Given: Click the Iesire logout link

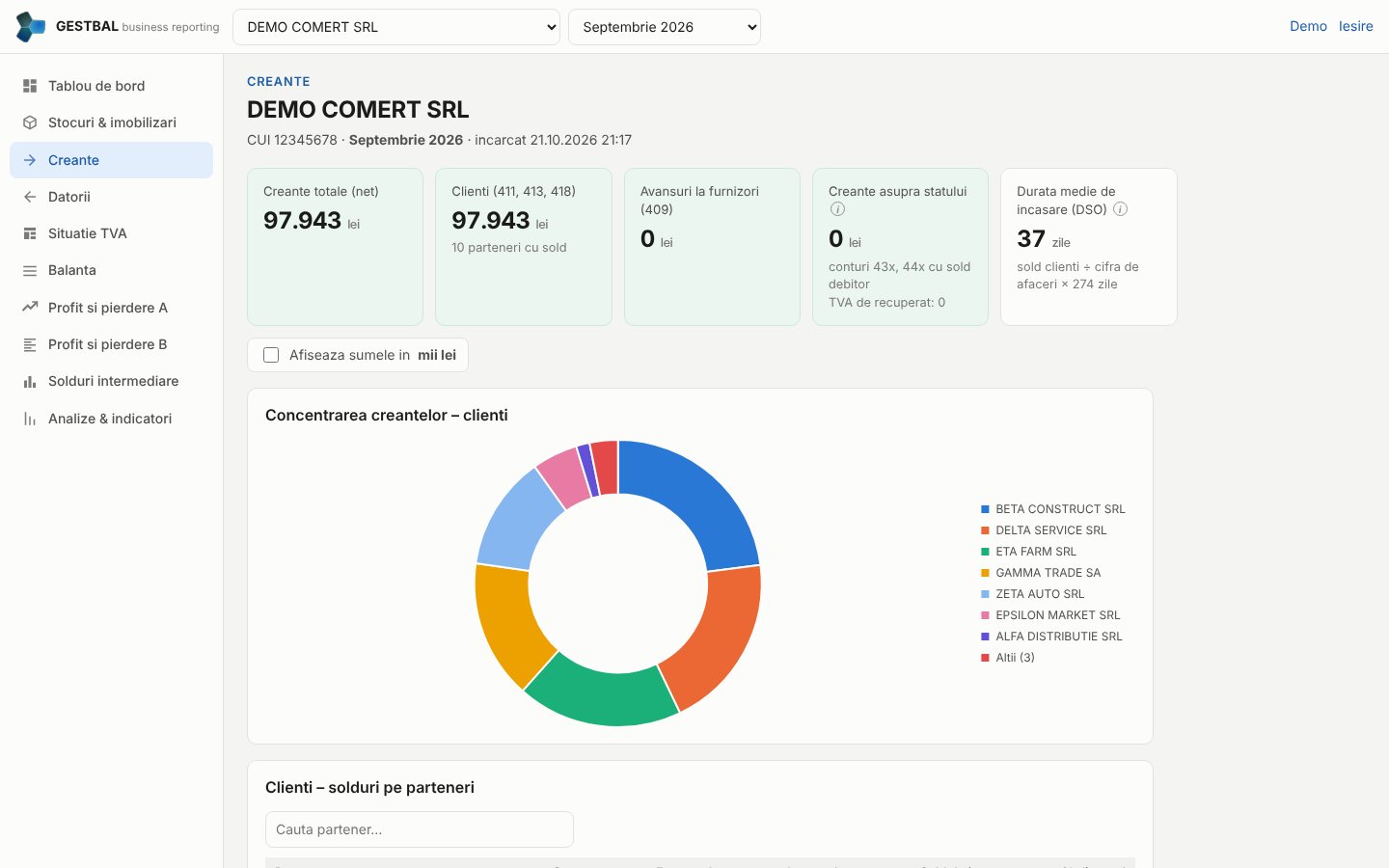Looking at the screenshot, I should click(x=1355, y=26).
